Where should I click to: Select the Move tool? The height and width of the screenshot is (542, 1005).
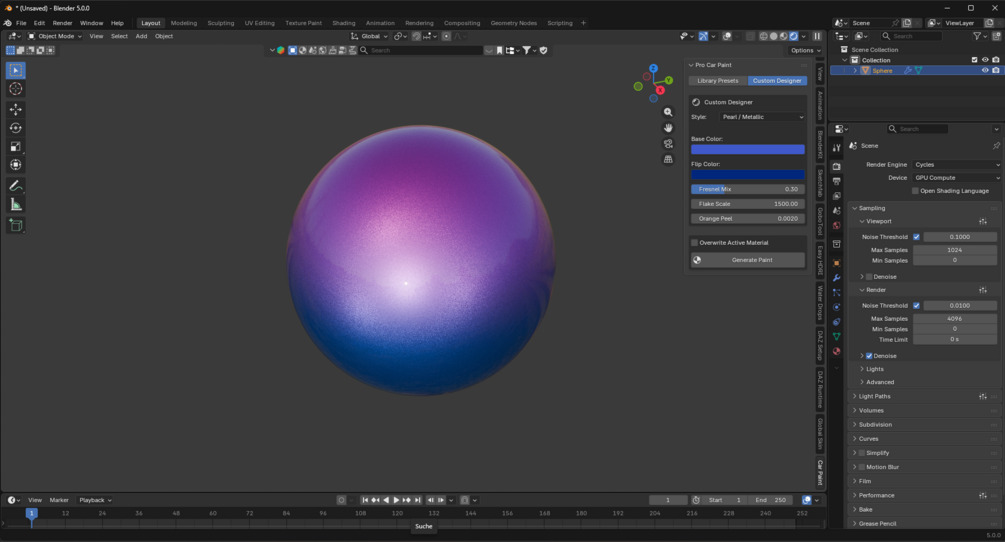[16, 110]
